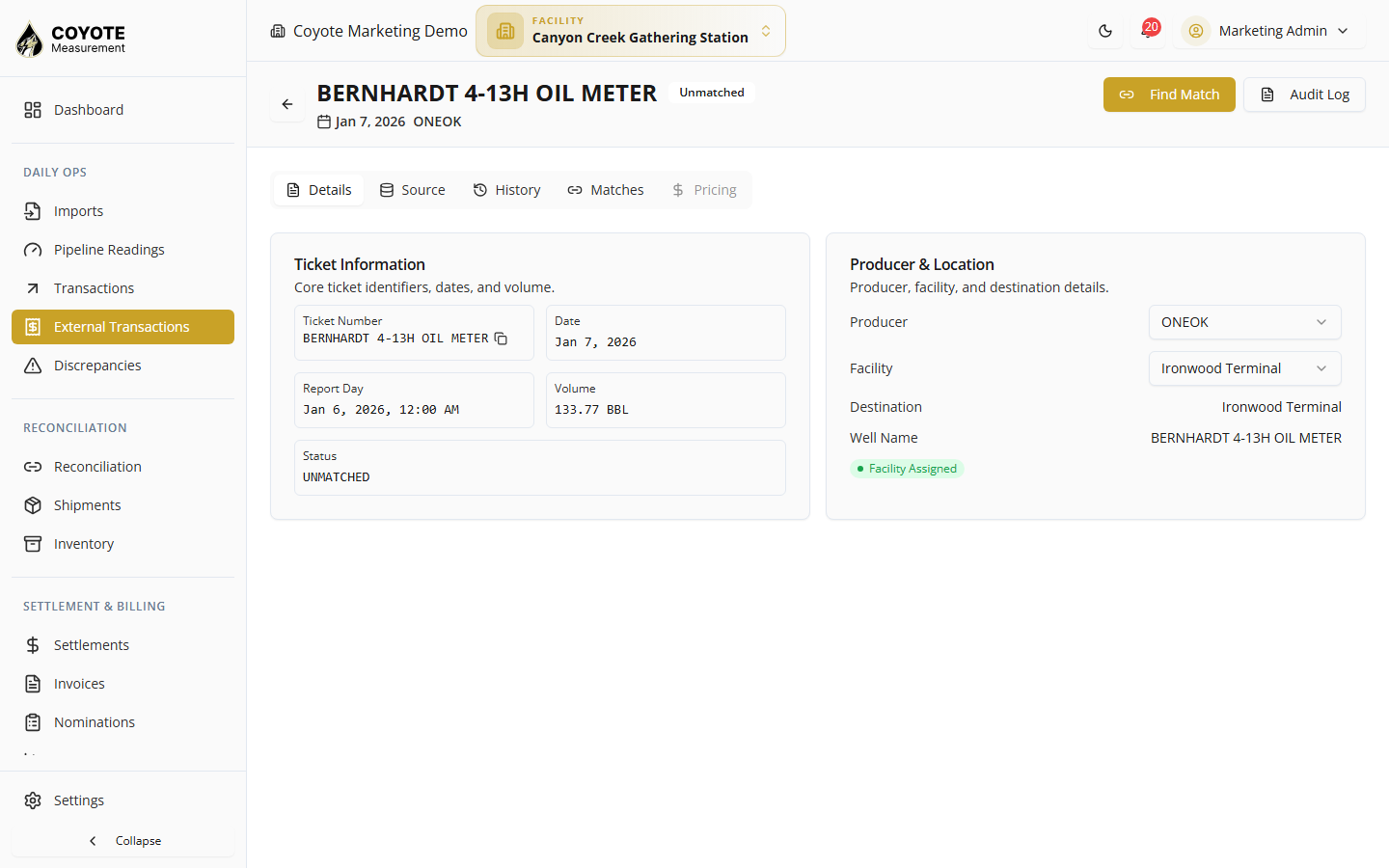Screen dimensions: 1389x868
Task: Click the user avatar icon
Action: click(x=1196, y=31)
